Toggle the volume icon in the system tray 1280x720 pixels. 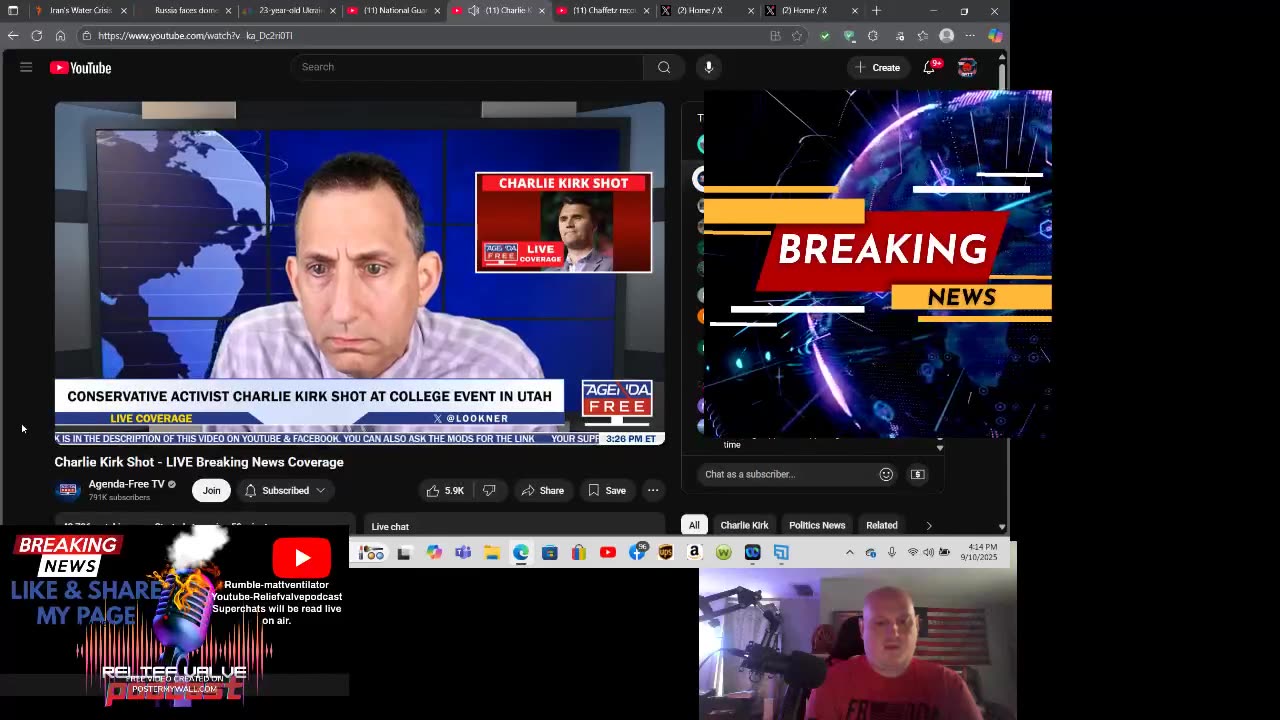(929, 553)
